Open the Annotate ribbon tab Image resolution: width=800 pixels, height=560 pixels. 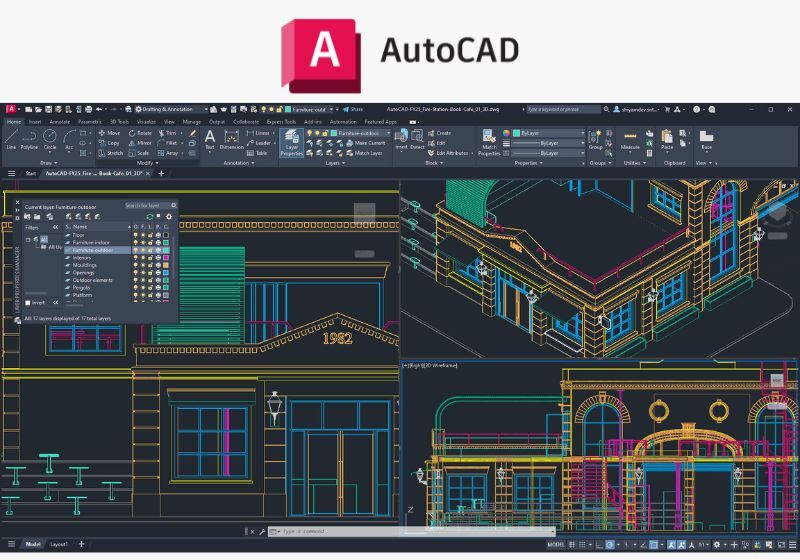coord(60,122)
